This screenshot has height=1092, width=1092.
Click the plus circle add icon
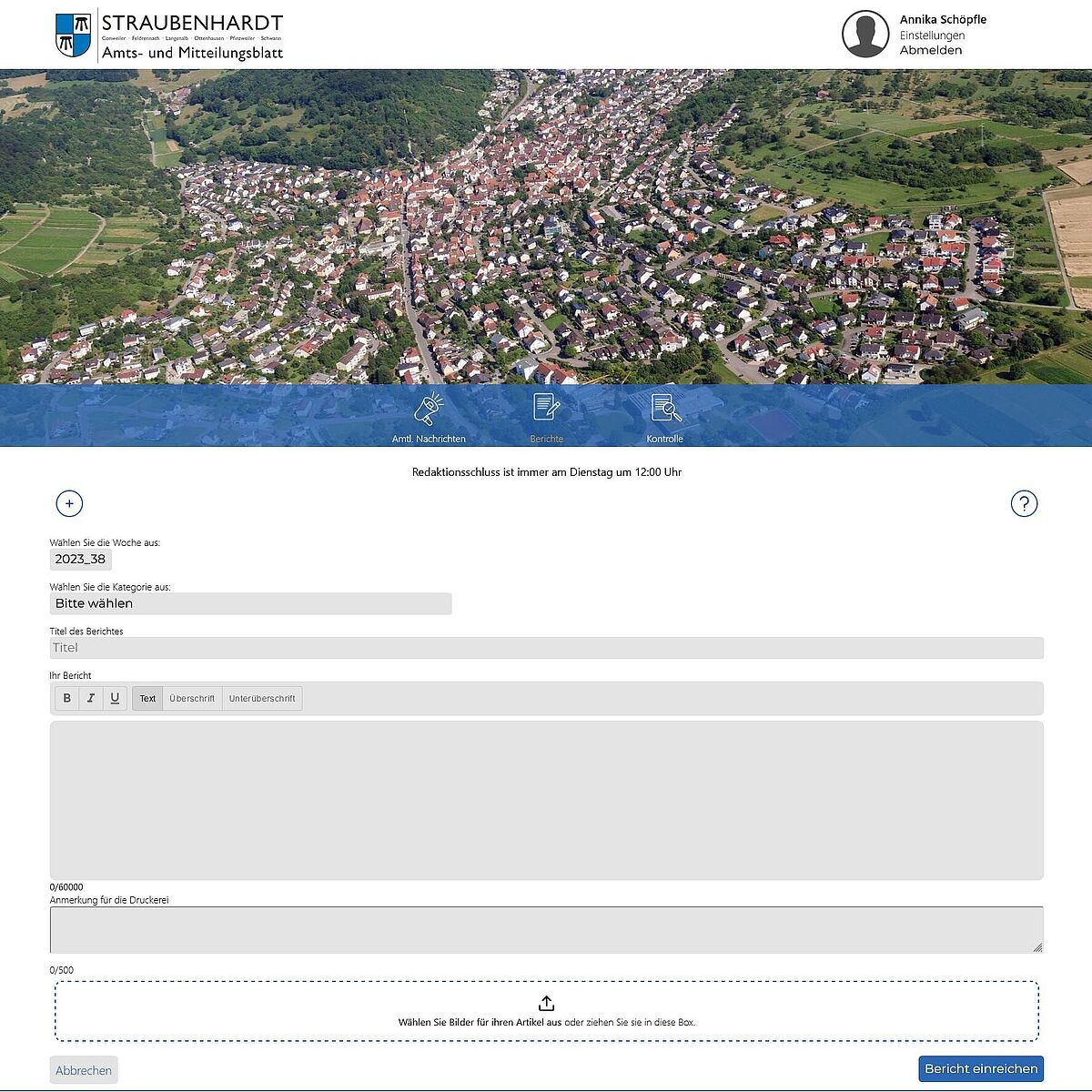tap(69, 503)
